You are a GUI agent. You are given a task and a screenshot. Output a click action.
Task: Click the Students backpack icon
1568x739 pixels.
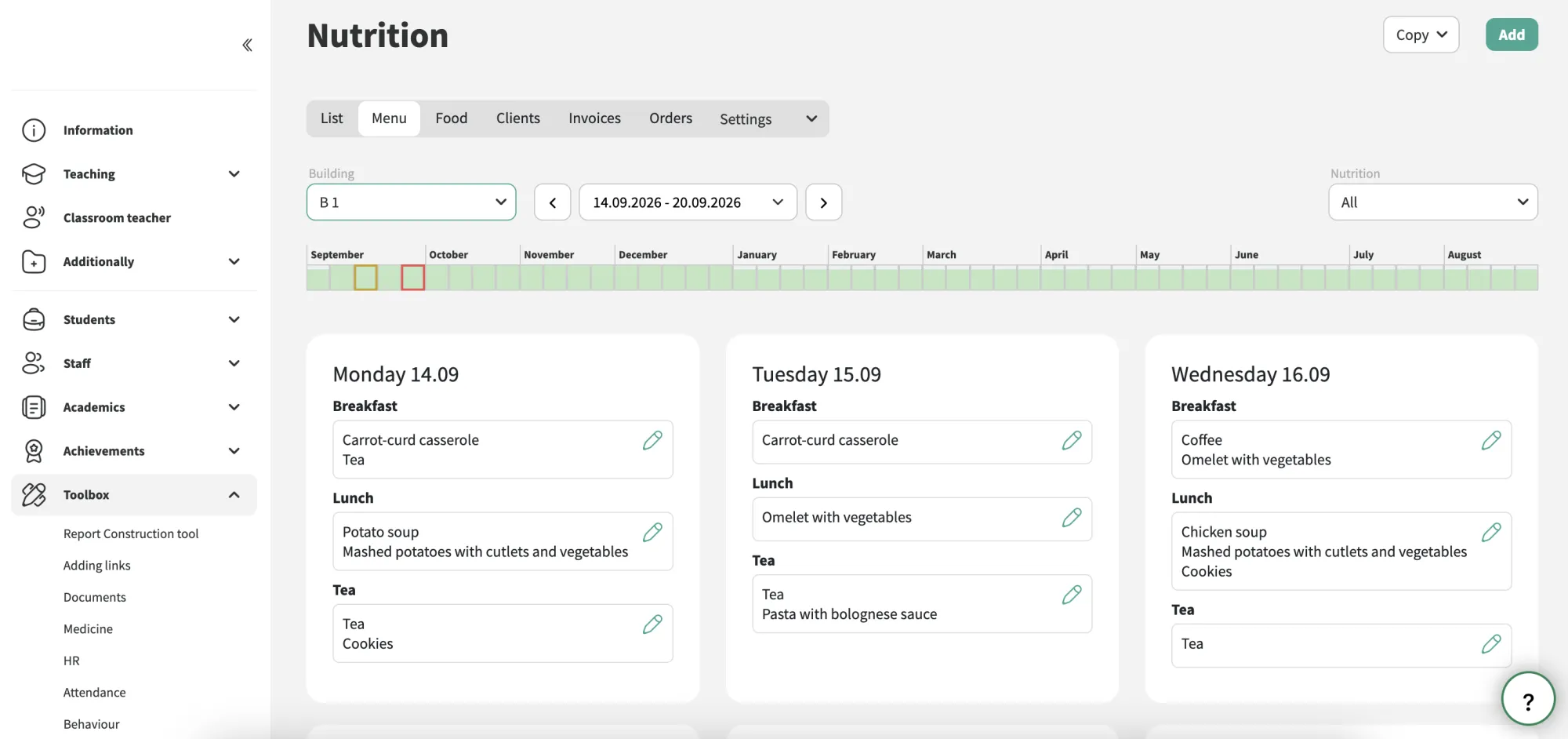pos(34,319)
